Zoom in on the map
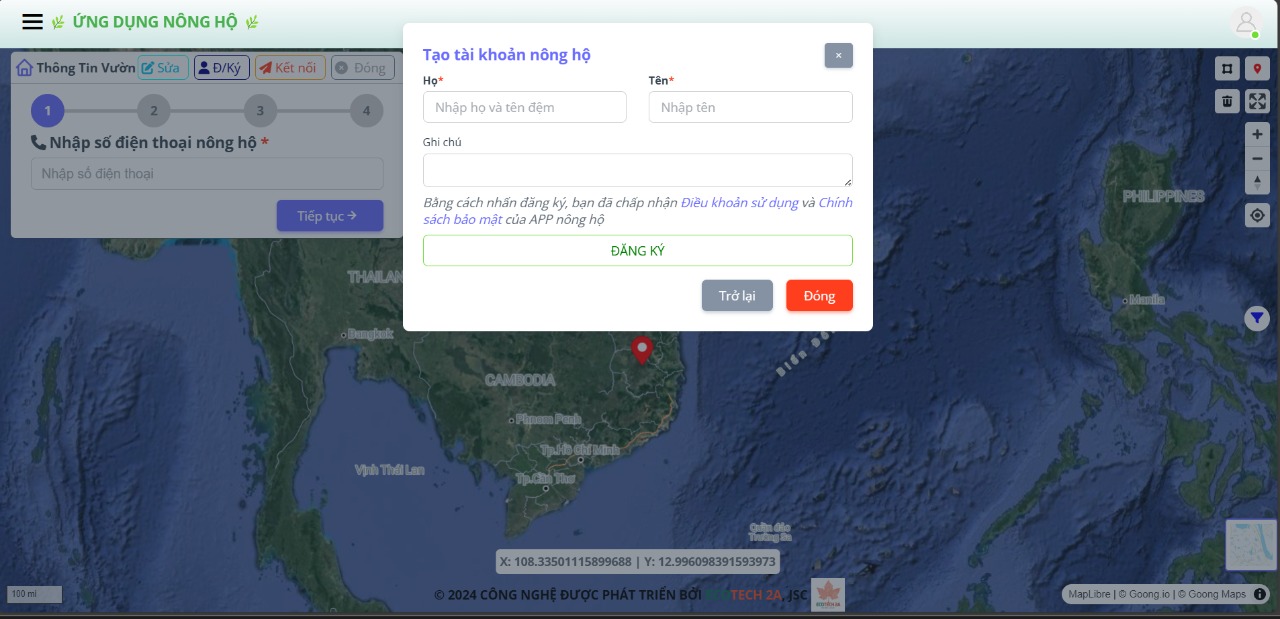 coord(1257,134)
